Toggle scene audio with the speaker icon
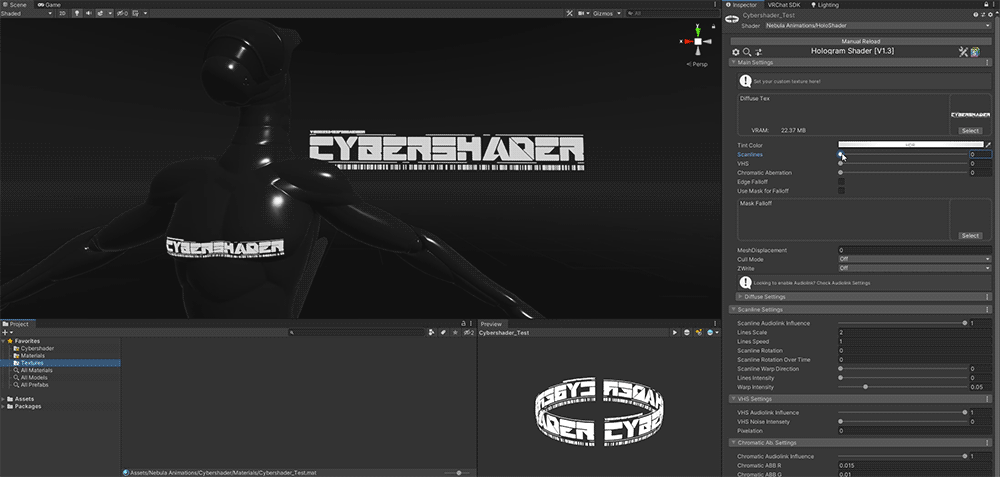 [89, 14]
